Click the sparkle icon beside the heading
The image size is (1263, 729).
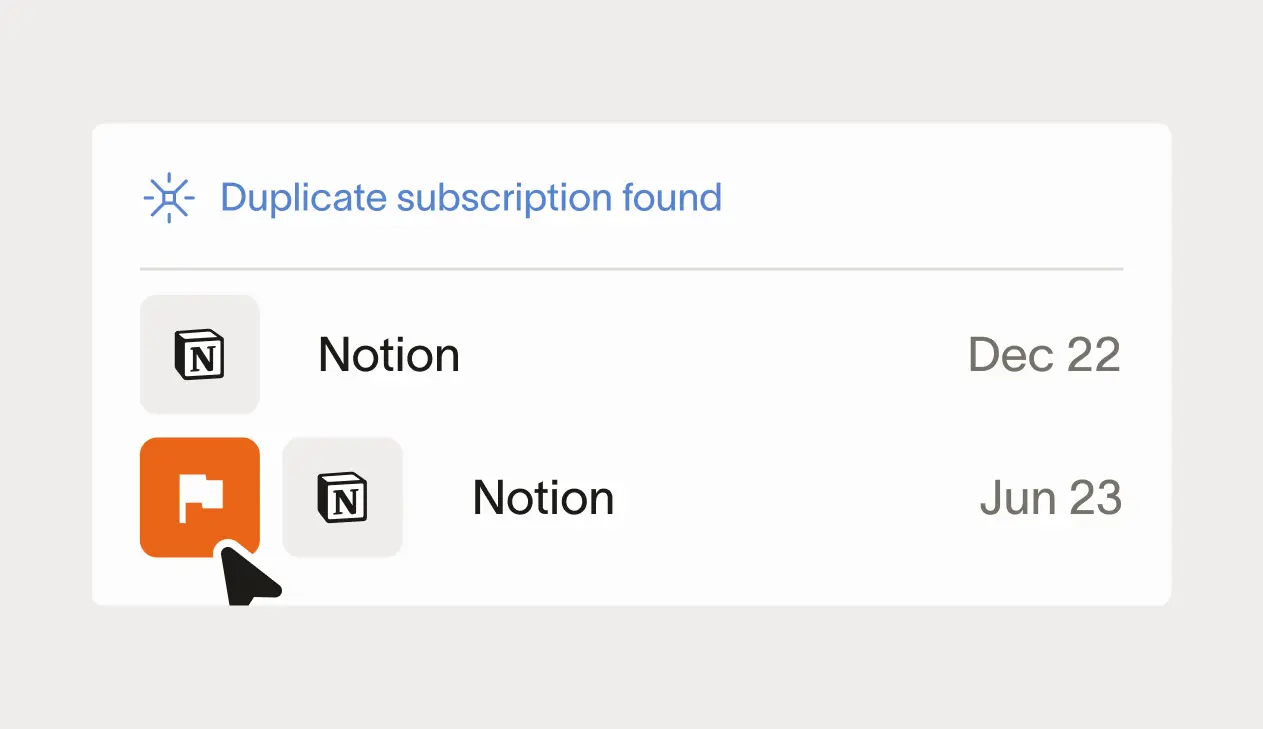[169, 198]
